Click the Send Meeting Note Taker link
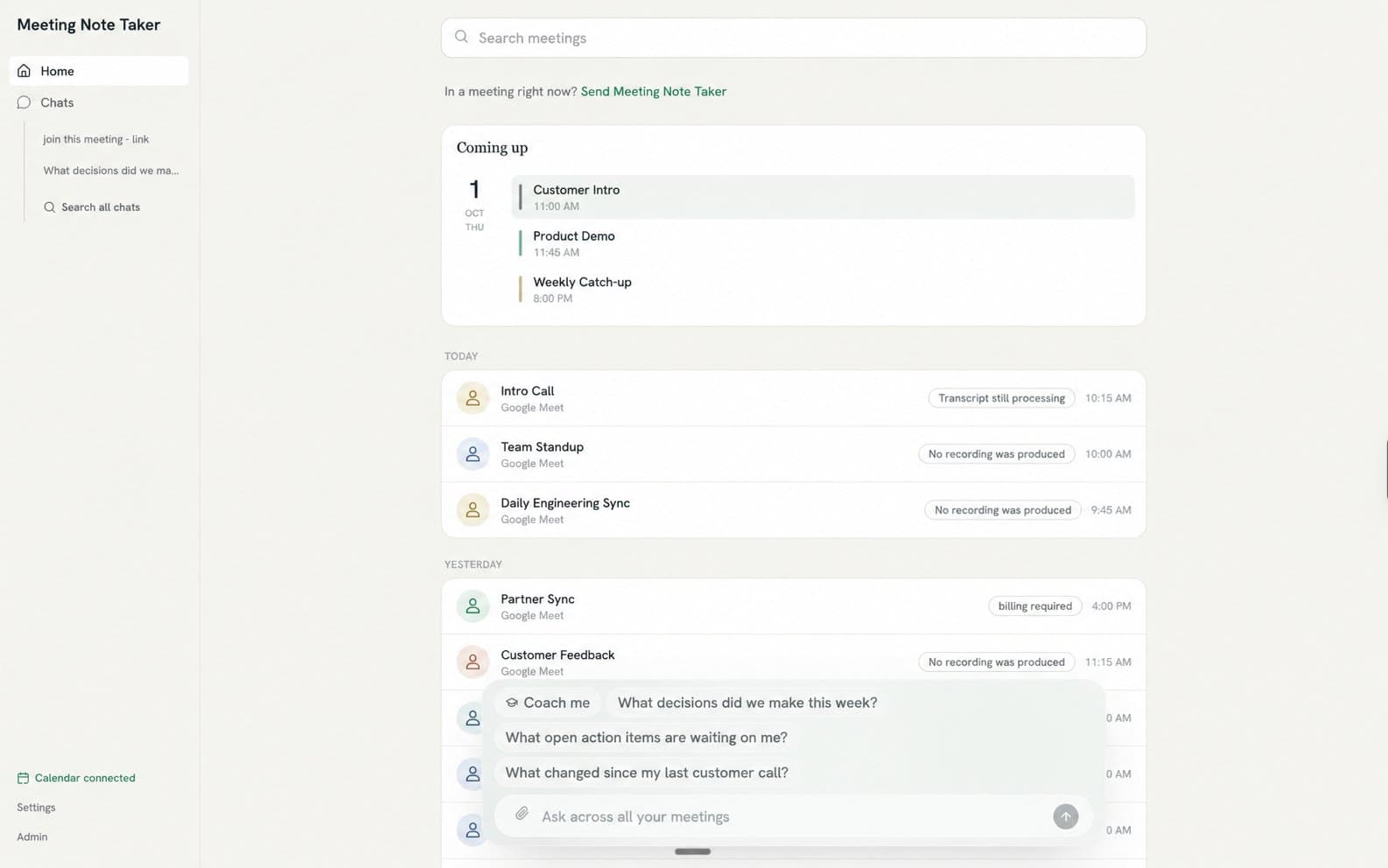The width and height of the screenshot is (1388, 868). [654, 91]
